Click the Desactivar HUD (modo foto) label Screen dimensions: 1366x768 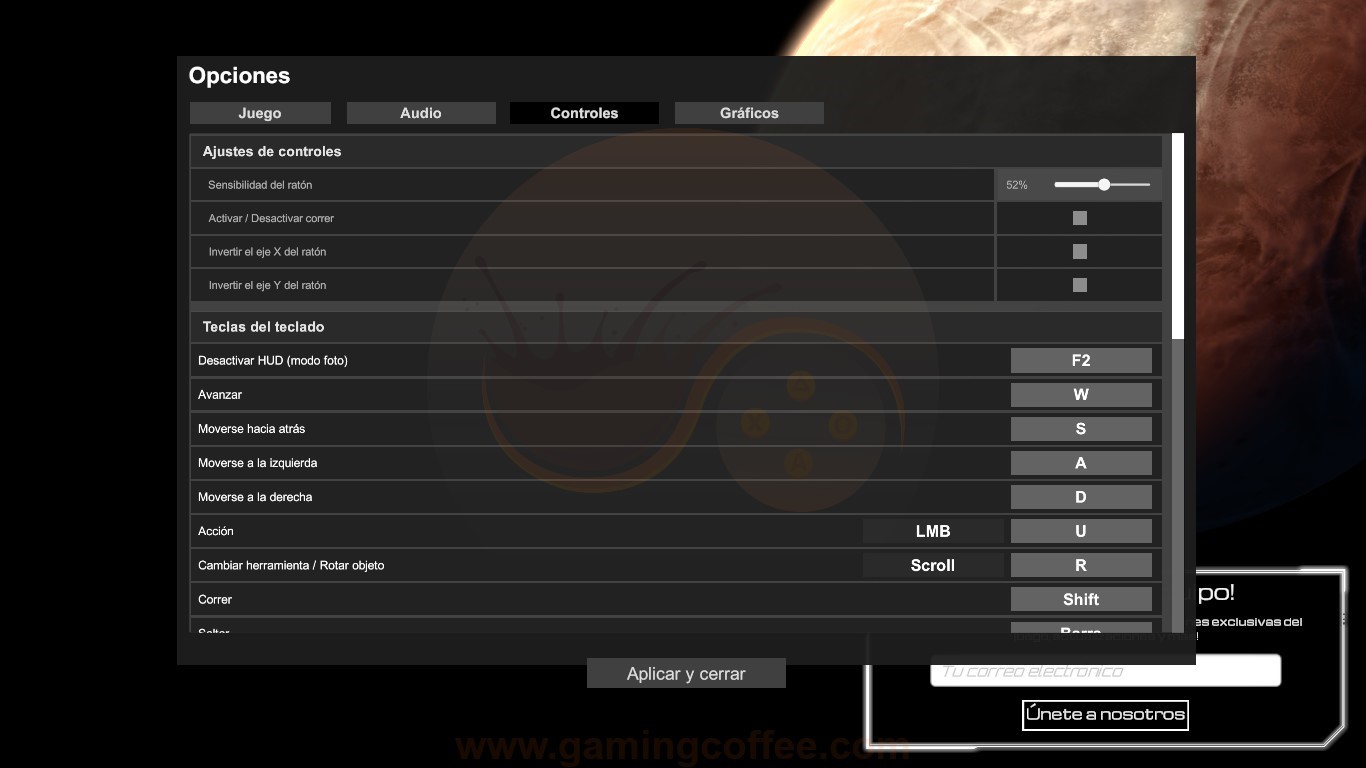click(273, 360)
